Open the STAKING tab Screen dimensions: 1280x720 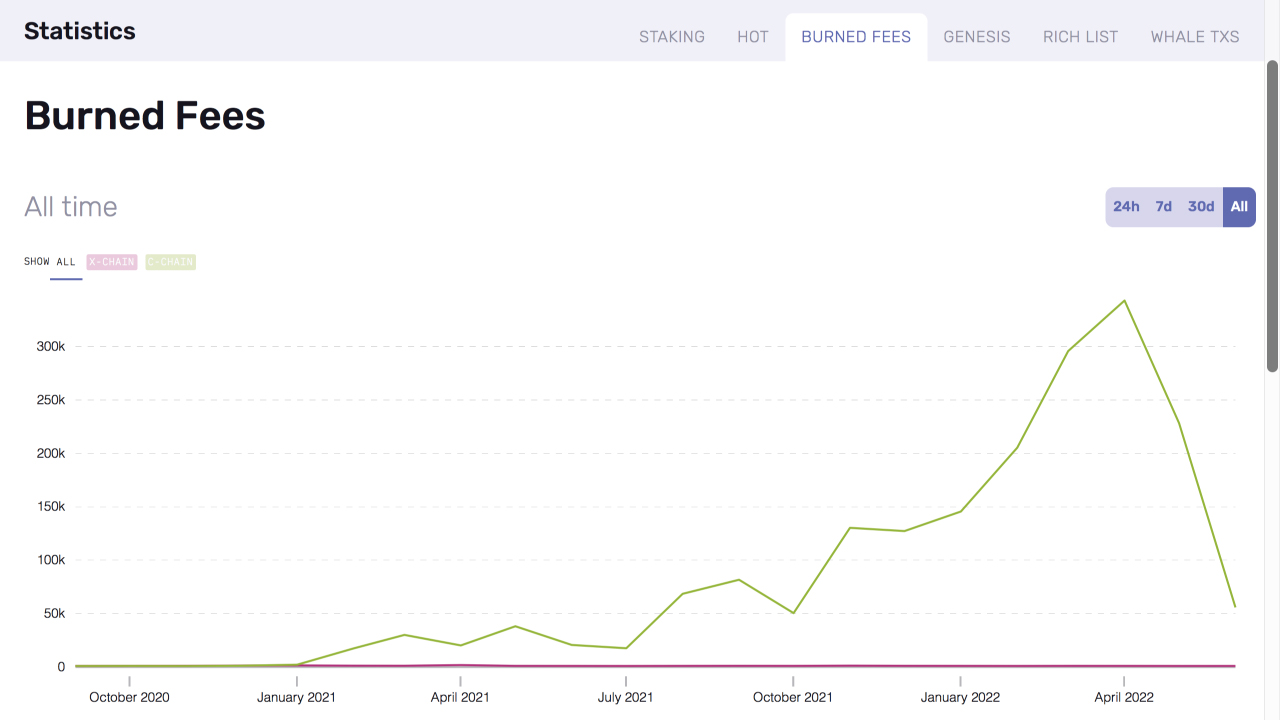tap(672, 37)
